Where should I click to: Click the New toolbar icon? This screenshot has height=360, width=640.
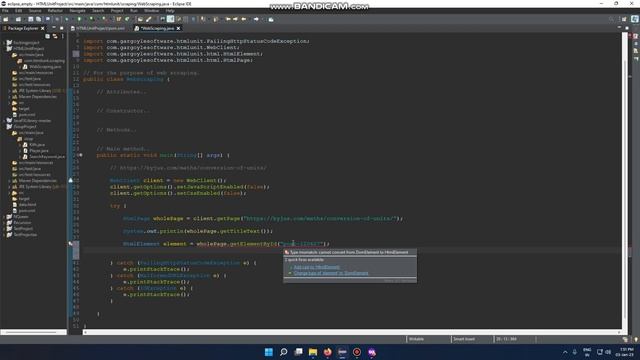point(6,19)
